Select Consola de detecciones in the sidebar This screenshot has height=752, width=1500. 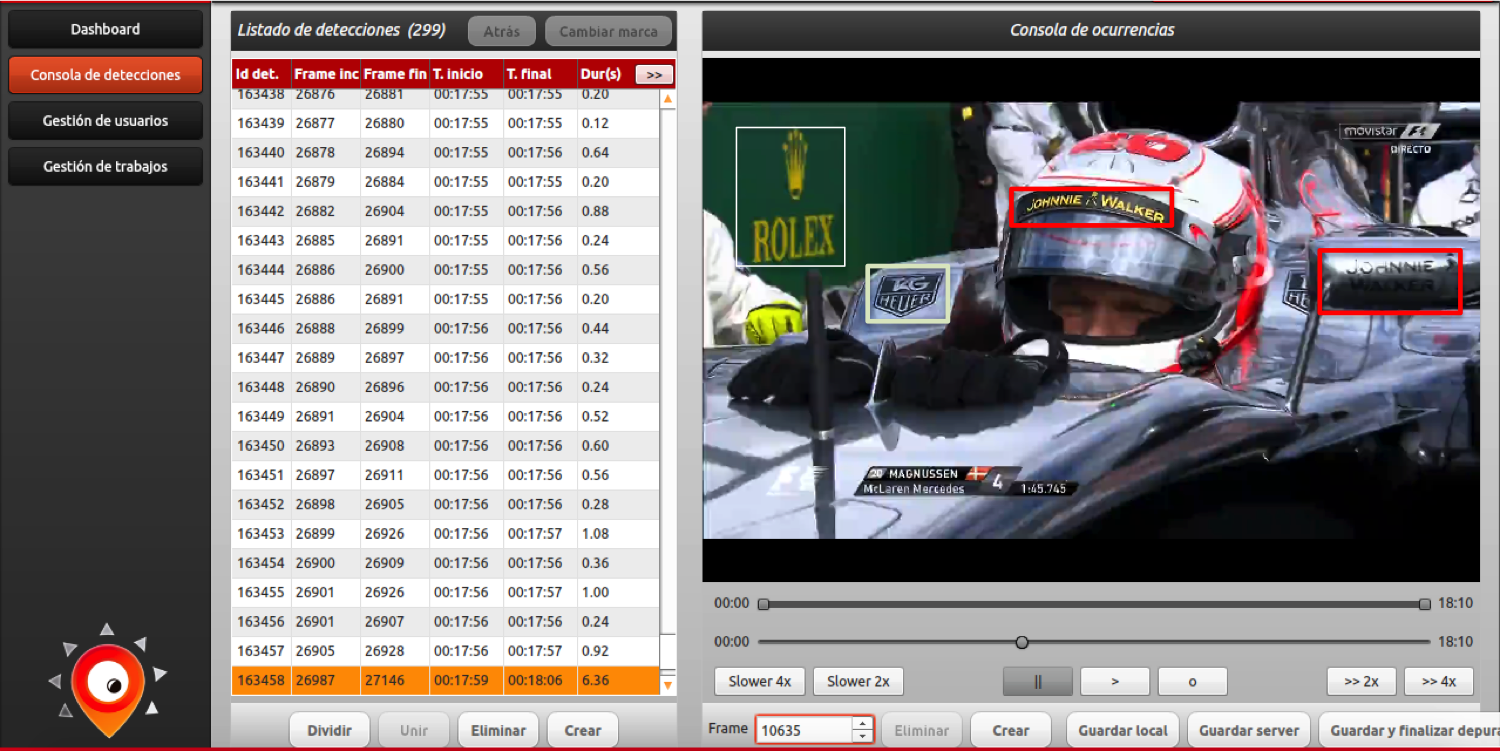coord(105,75)
